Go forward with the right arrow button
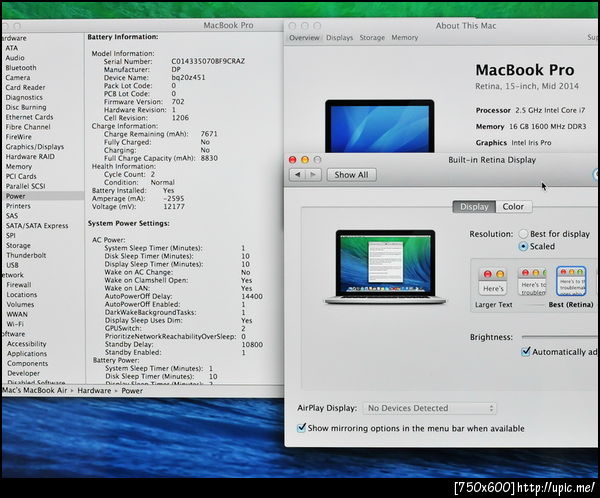The width and height of the screenshot is (600, 498). [x=313, y=175]
